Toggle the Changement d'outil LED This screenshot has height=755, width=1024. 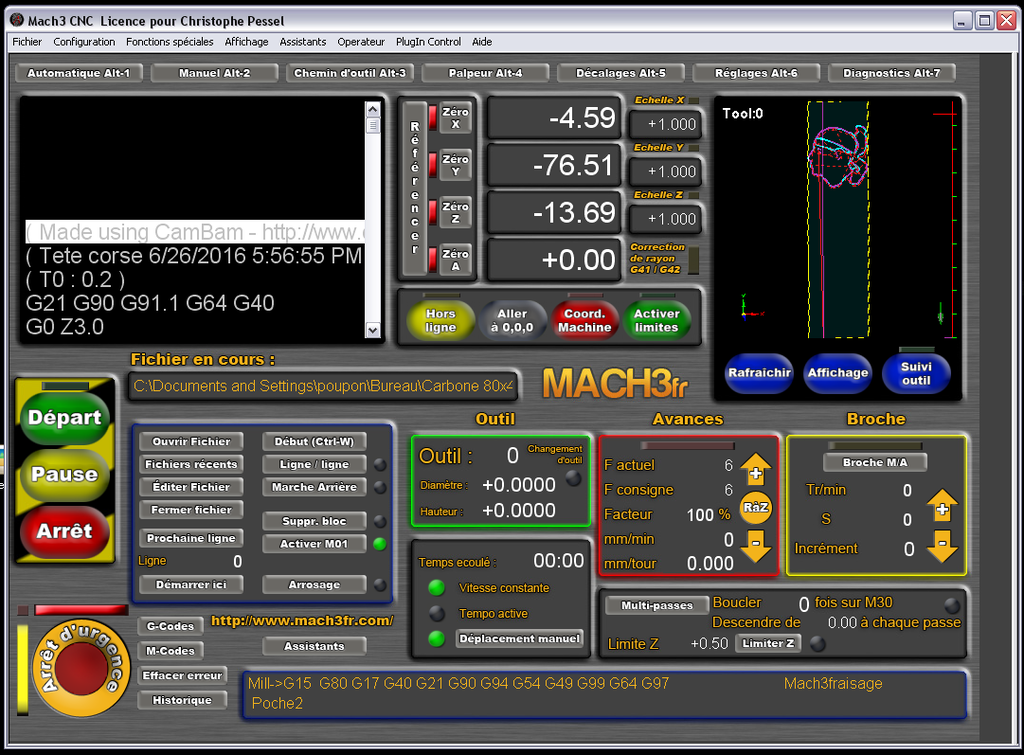(x=573, y=479)
